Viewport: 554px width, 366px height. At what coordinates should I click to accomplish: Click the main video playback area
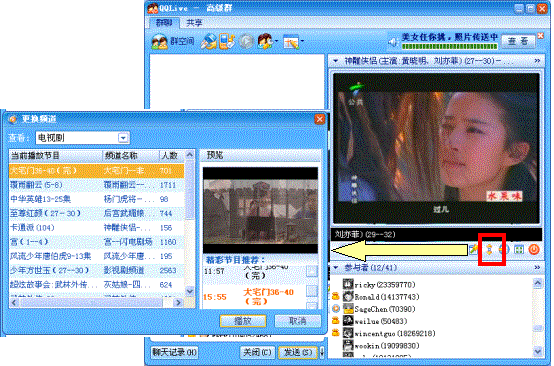436,148
